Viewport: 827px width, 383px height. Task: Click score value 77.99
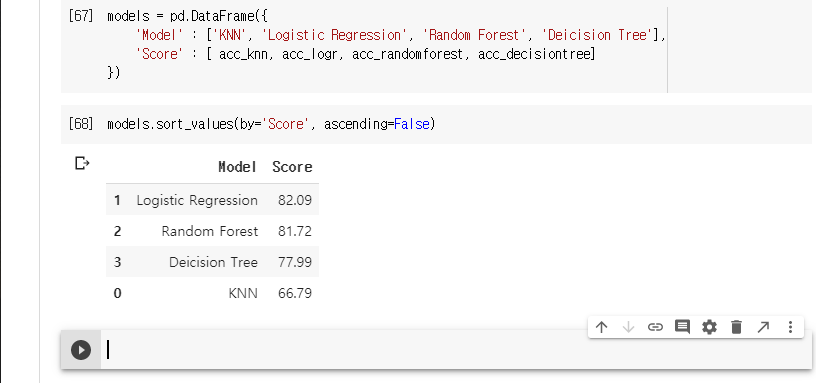pos(295,262)
